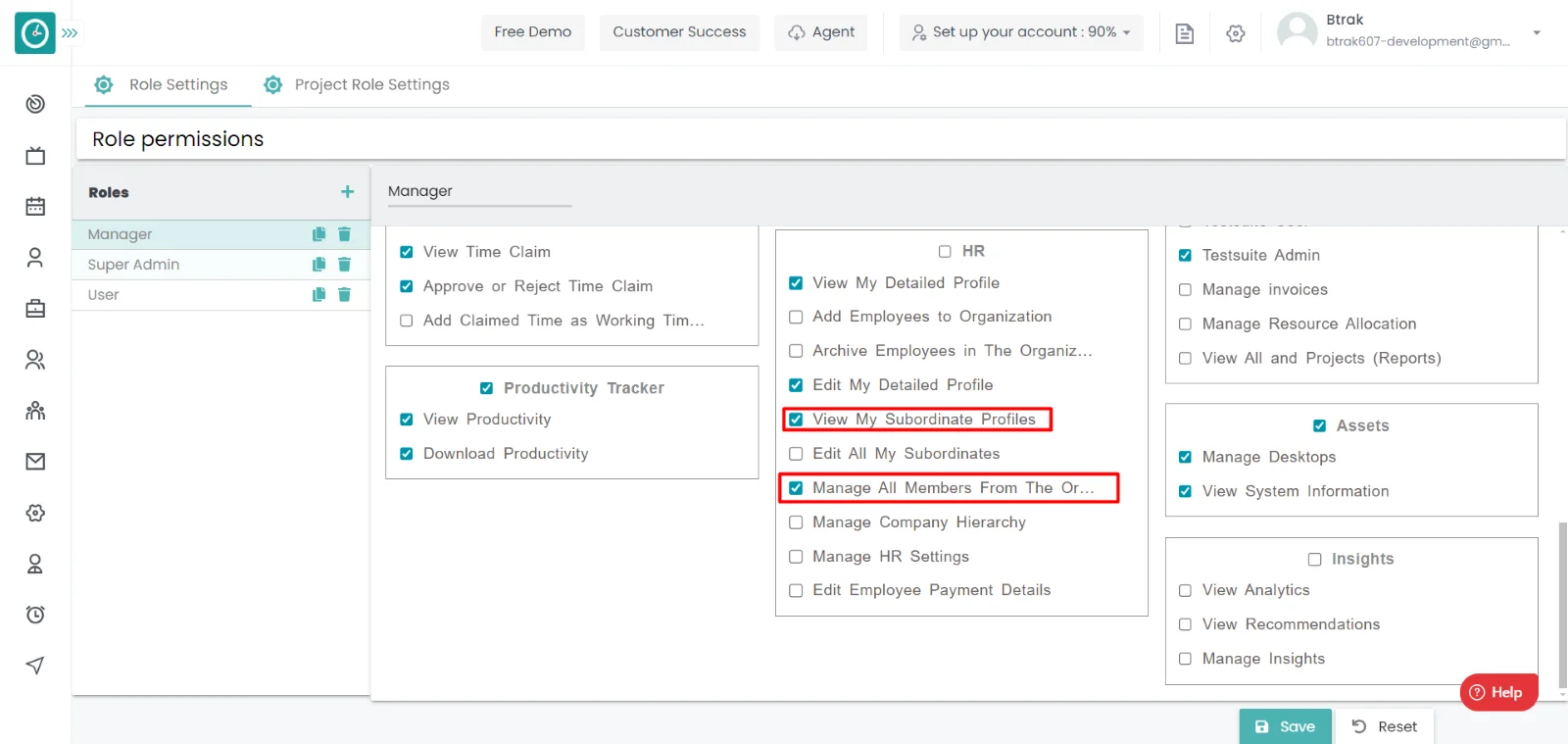Open the Btrak user profile dropdown arrow

pyautogui.click(x=1536, y=32)
